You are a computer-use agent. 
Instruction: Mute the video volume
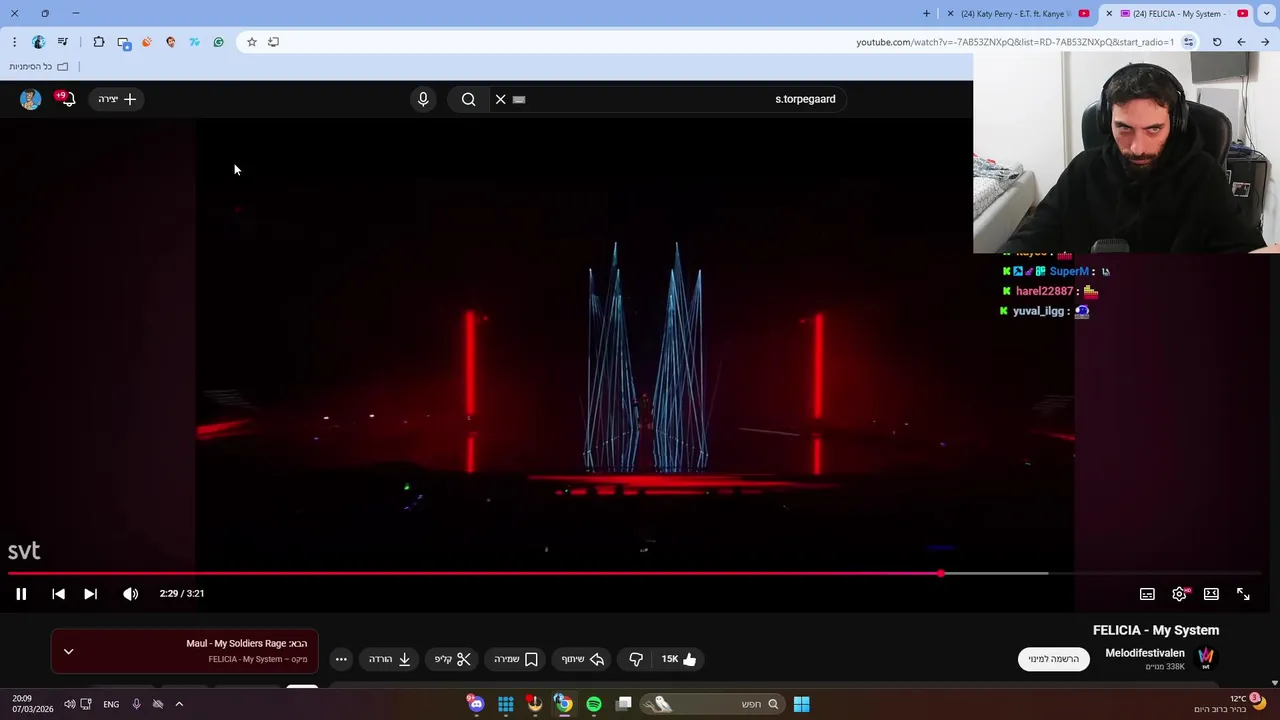tap(130, 594)
